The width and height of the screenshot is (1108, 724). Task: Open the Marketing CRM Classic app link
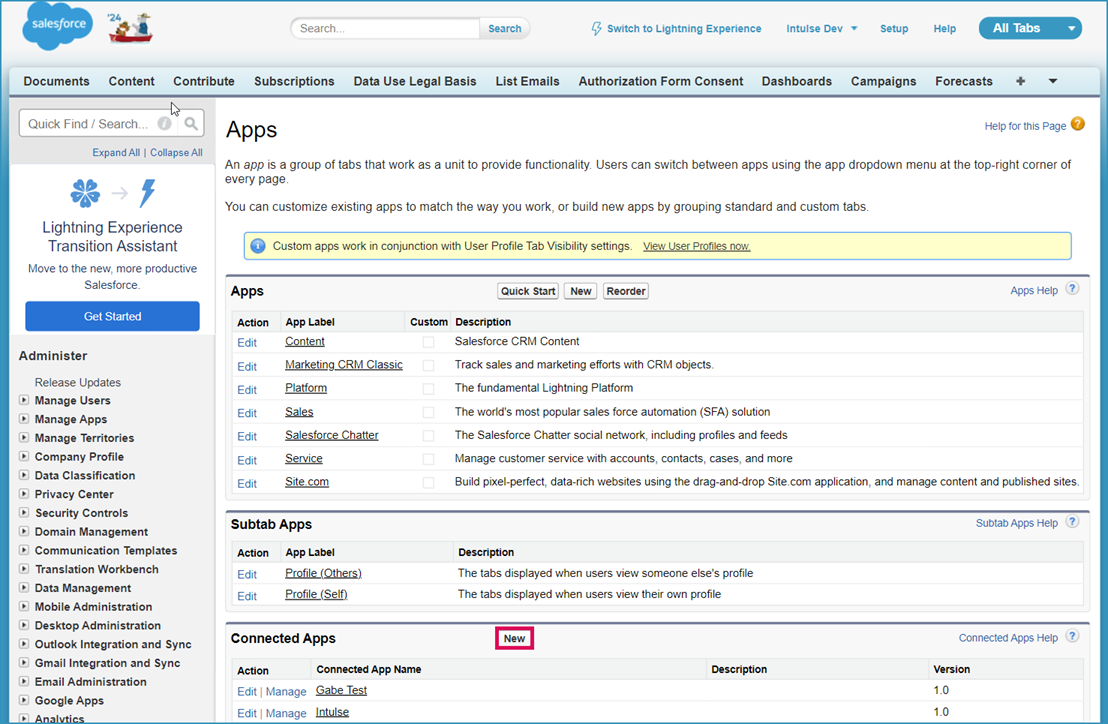343,364
